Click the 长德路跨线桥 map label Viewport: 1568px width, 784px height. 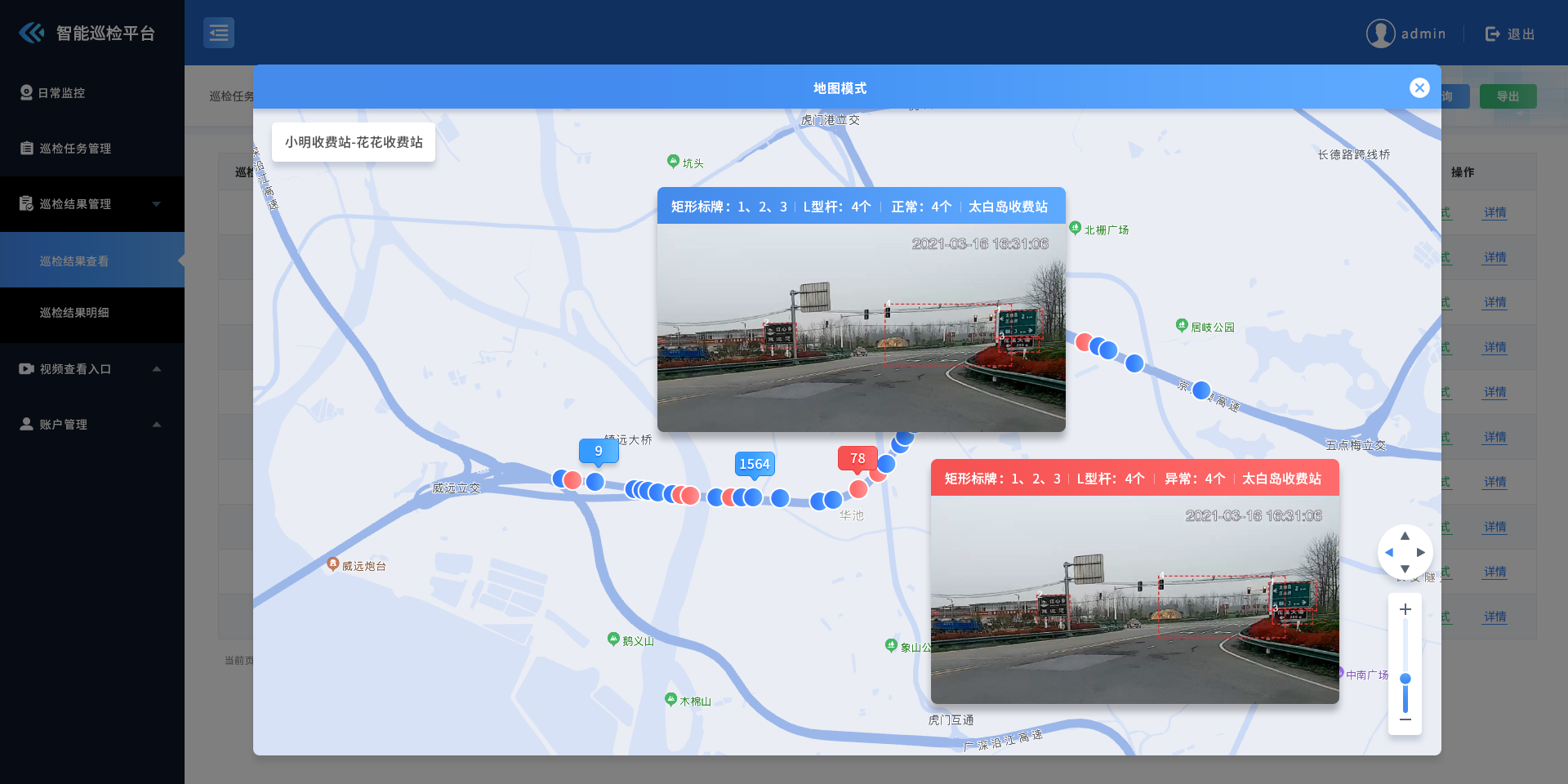coord(1354,154)
